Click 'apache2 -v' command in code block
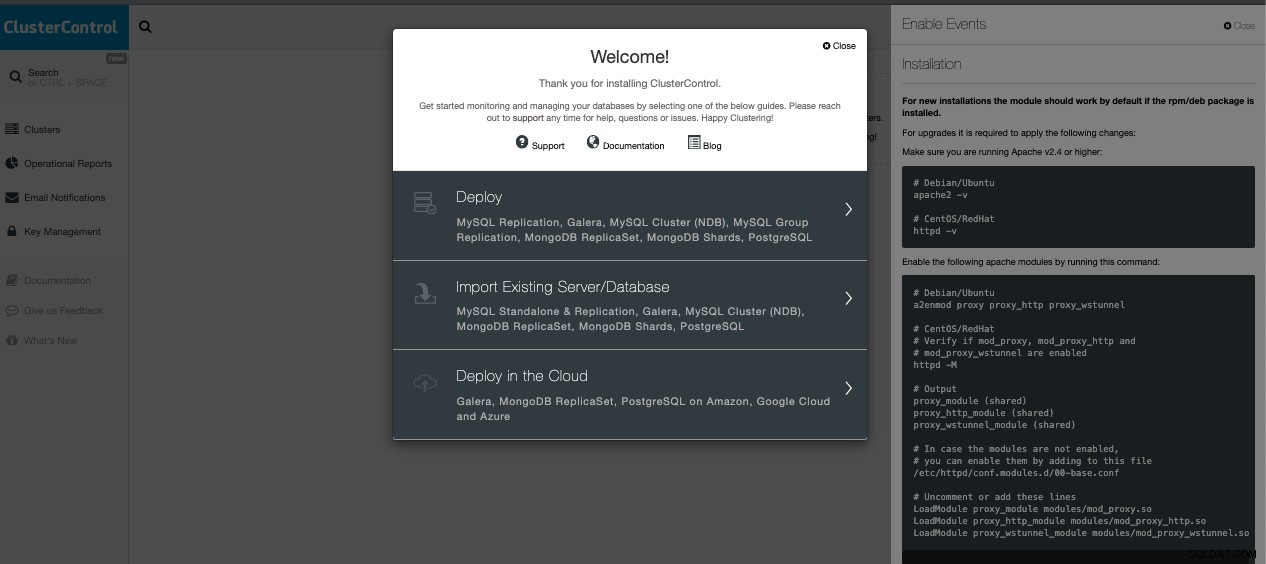This screenshot has height=564, width=1266. [x=940, y=195]
